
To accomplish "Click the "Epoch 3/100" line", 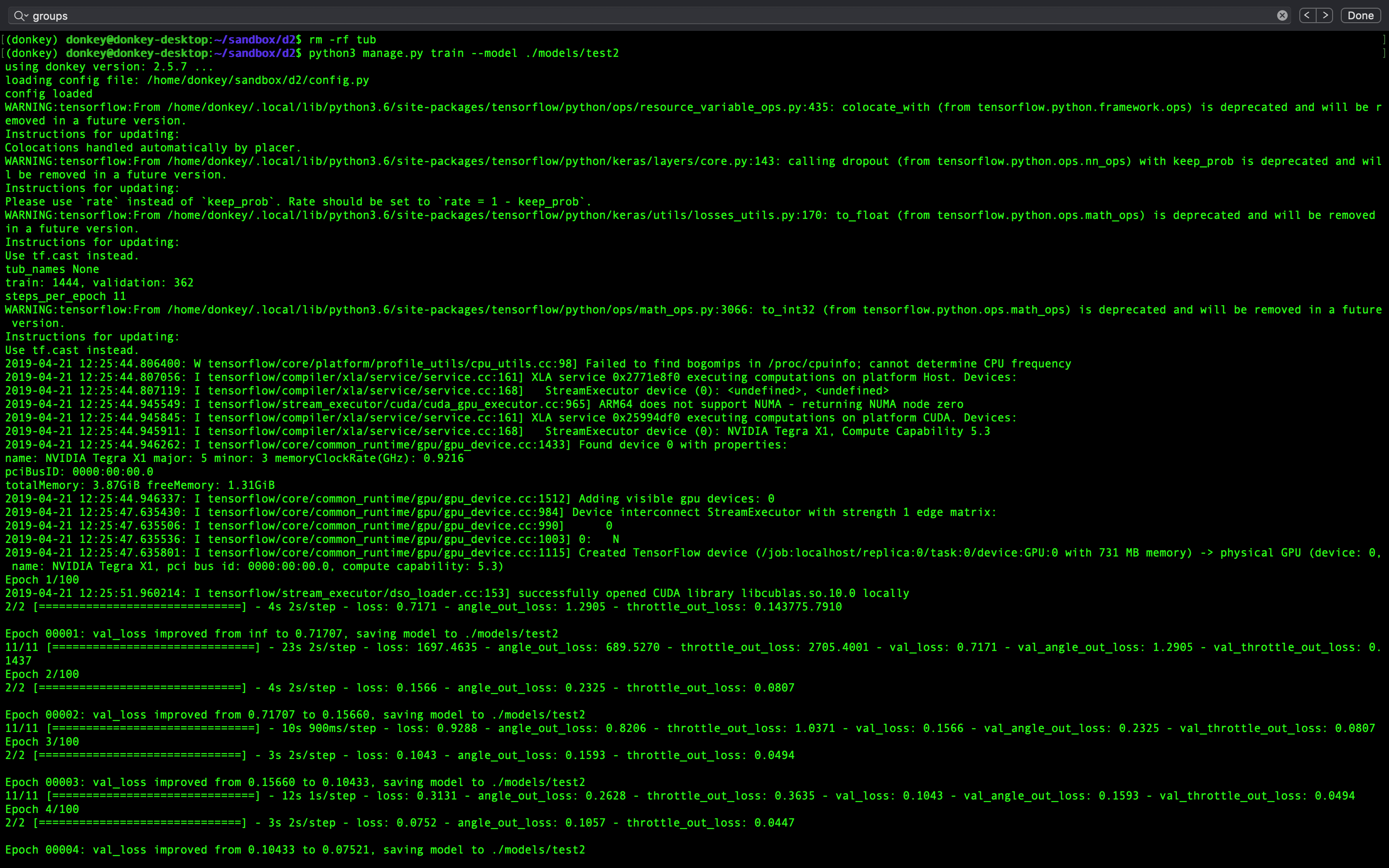I will coord(42,742).
